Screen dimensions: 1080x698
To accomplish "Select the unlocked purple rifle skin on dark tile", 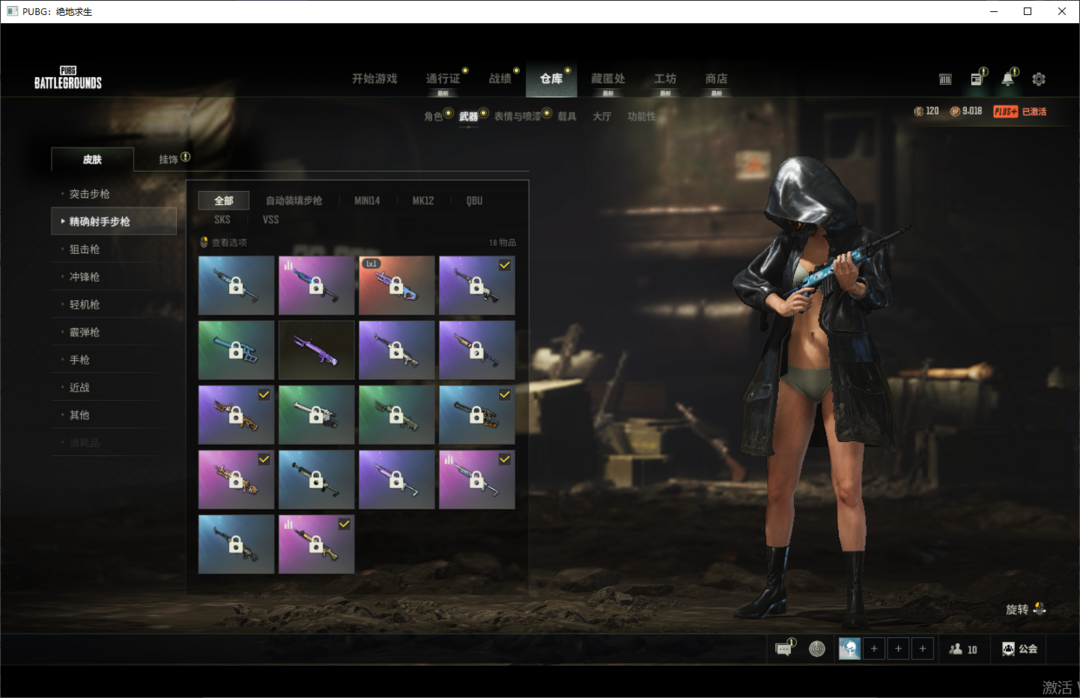I will (x=317, y=350).
